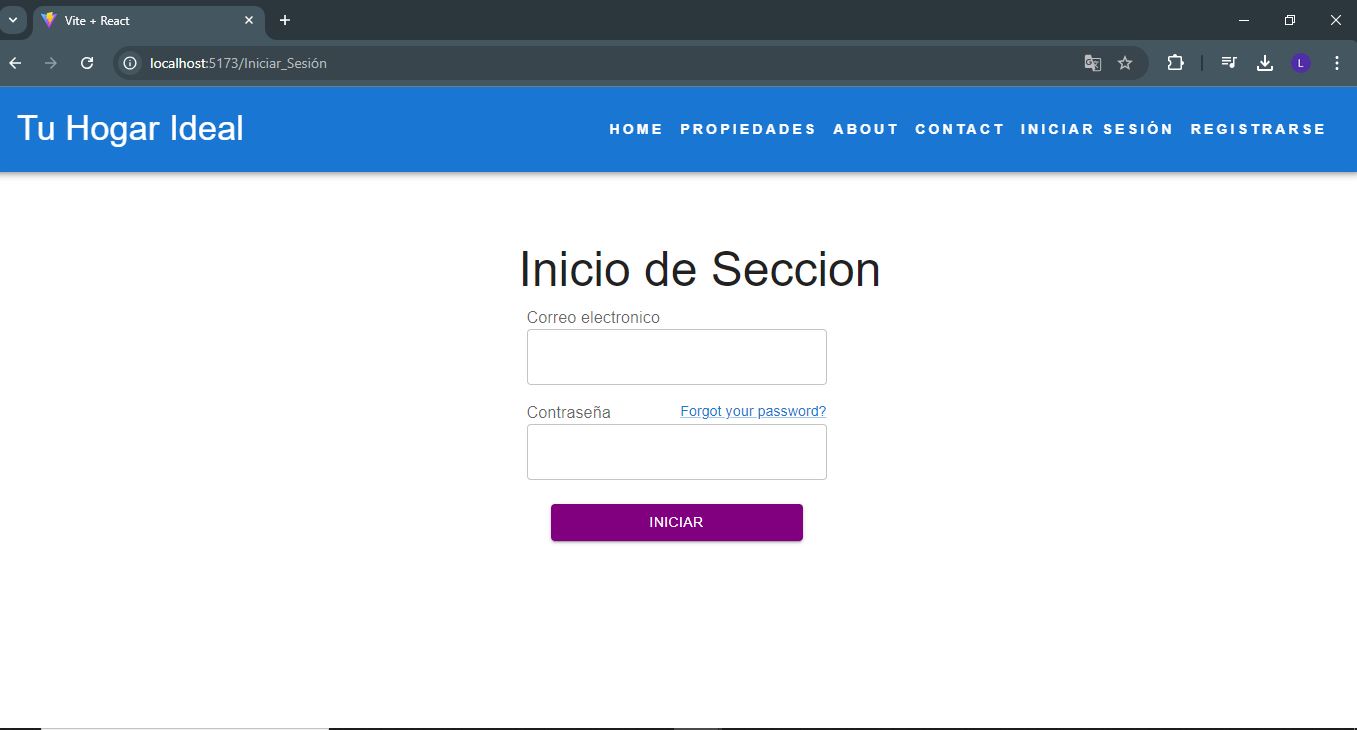
Task: Open the Google Translate icon
Action: click(x=1093, y=63)
